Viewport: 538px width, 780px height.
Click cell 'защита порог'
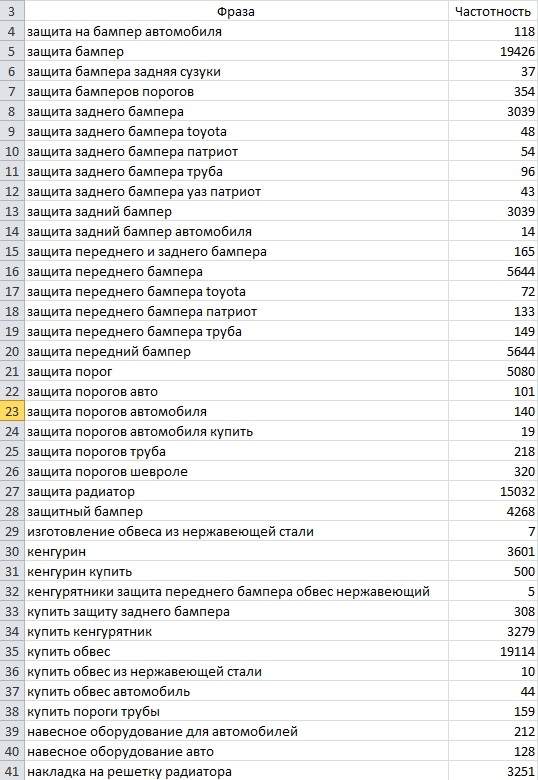[x=236, y=372]
